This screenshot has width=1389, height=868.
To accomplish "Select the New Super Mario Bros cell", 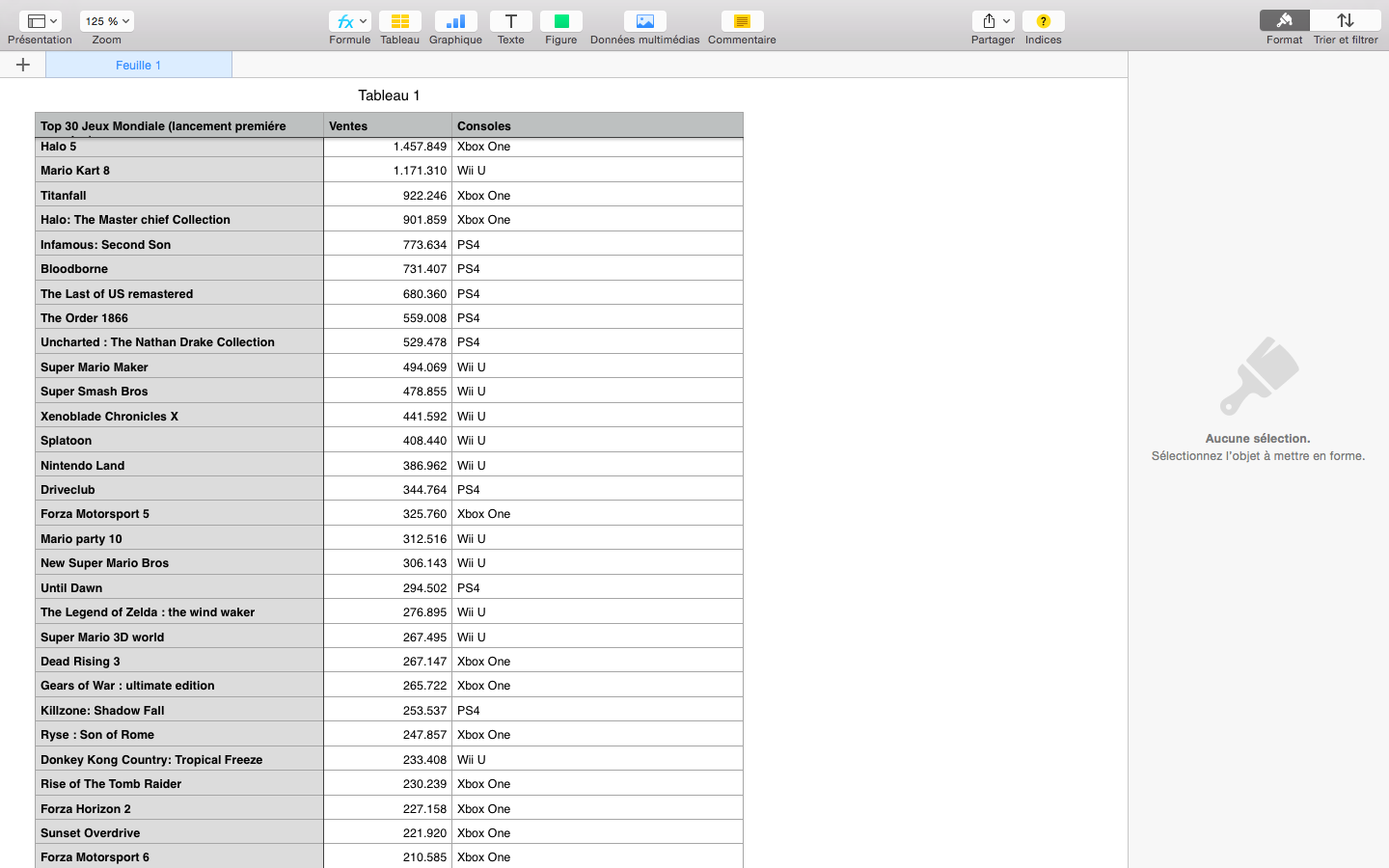I will 179,562.
